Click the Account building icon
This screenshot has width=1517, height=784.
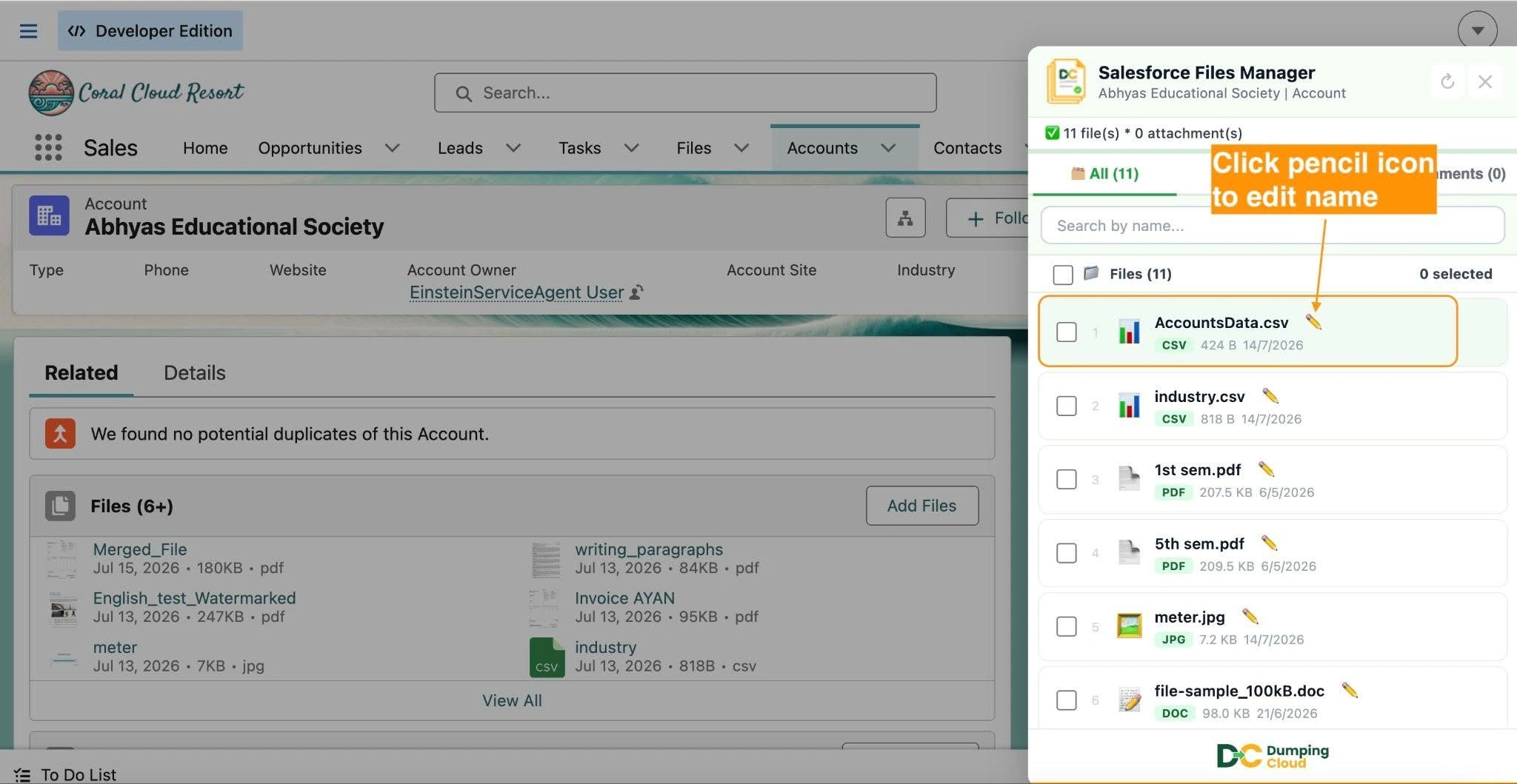[x=49, y=215]
